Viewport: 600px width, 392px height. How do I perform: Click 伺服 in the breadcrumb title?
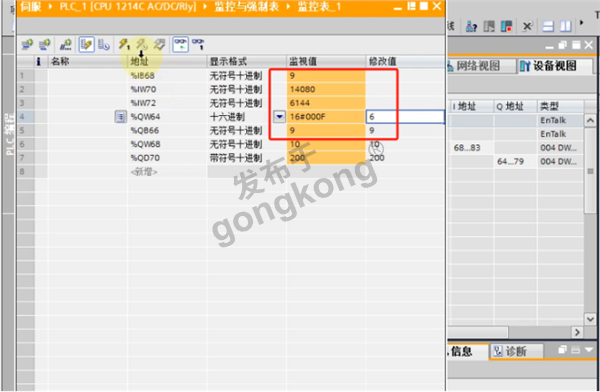[x=31, y=7]
